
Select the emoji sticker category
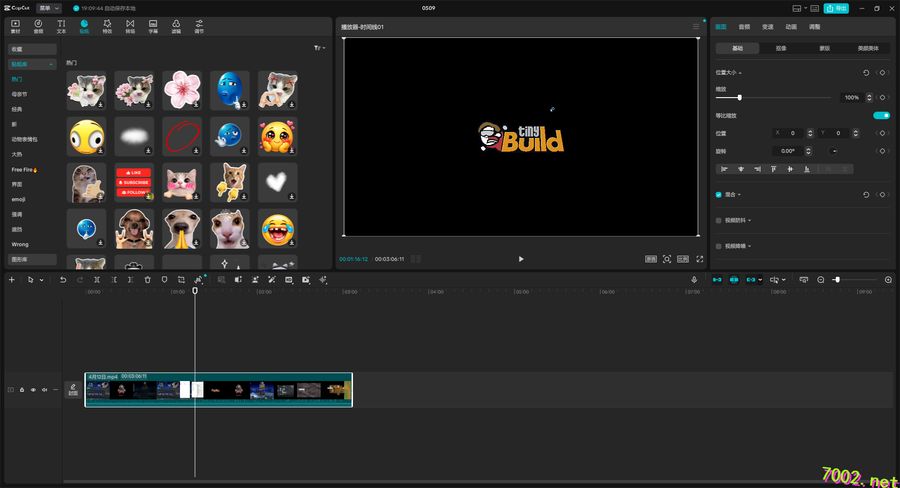[18, 199]
